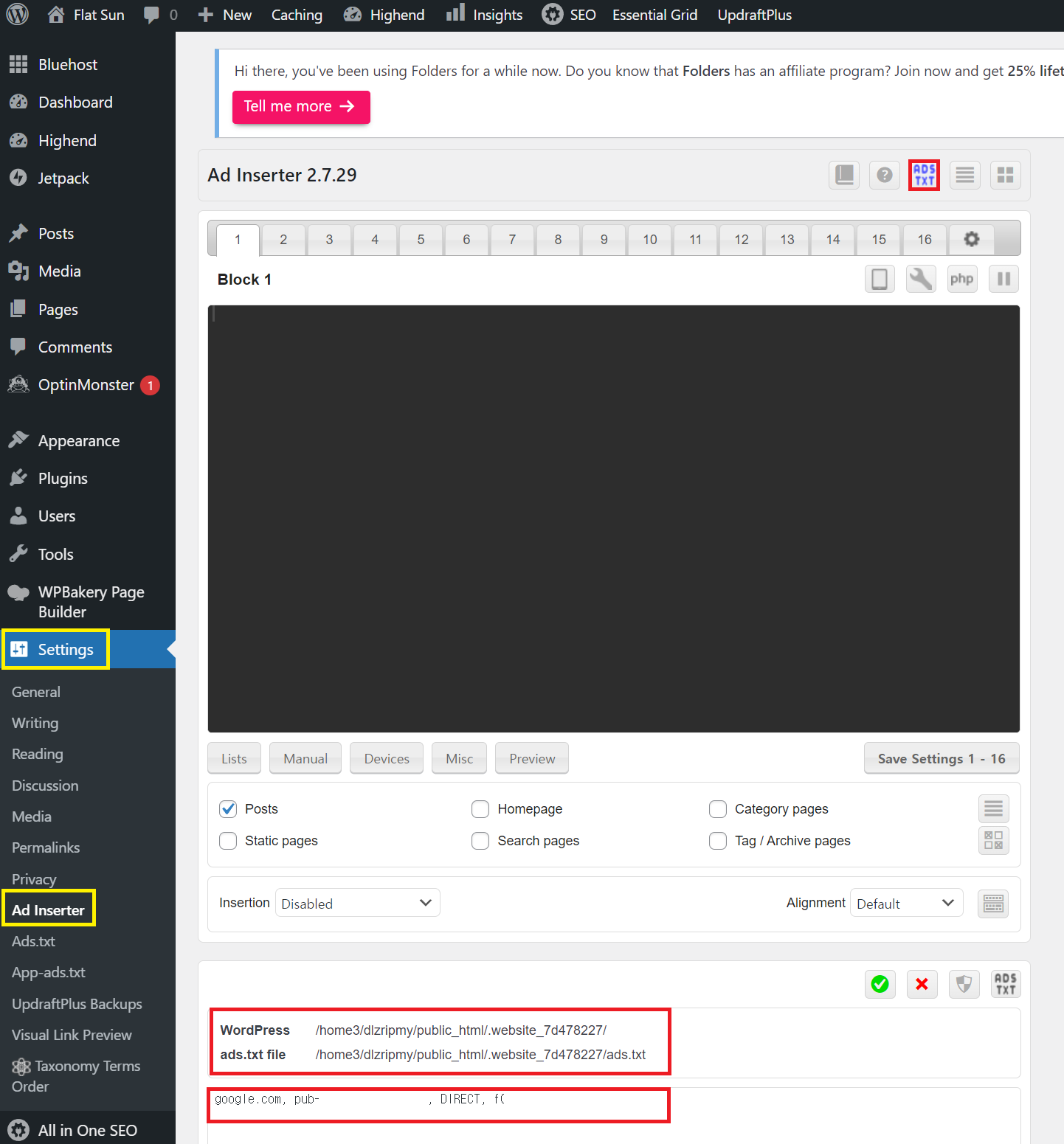
Task: Switch to block tab 13
Action: pyautogui.click(x=787, y=240)
